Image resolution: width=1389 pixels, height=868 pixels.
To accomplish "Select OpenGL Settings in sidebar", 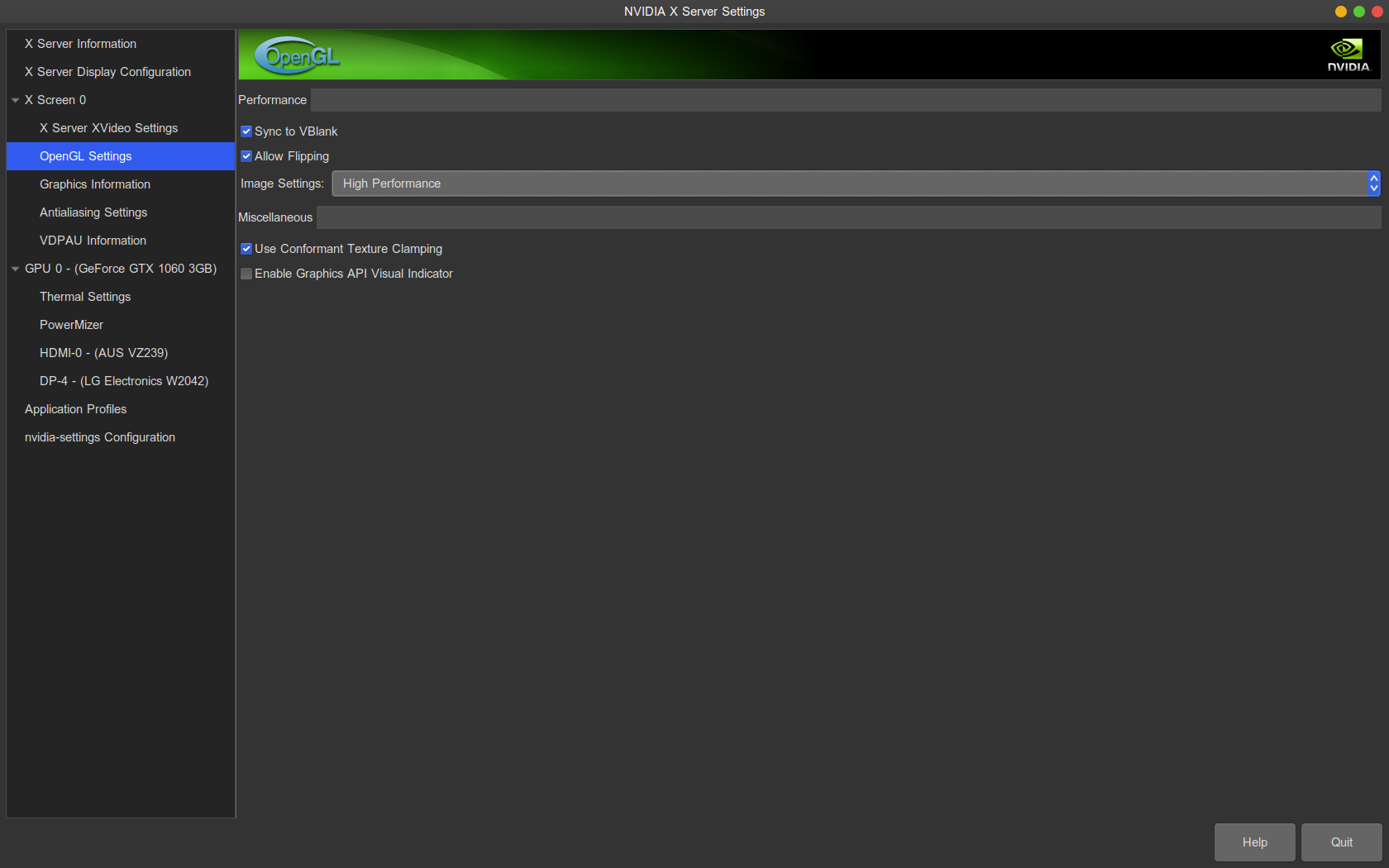I will coord(121,156).
